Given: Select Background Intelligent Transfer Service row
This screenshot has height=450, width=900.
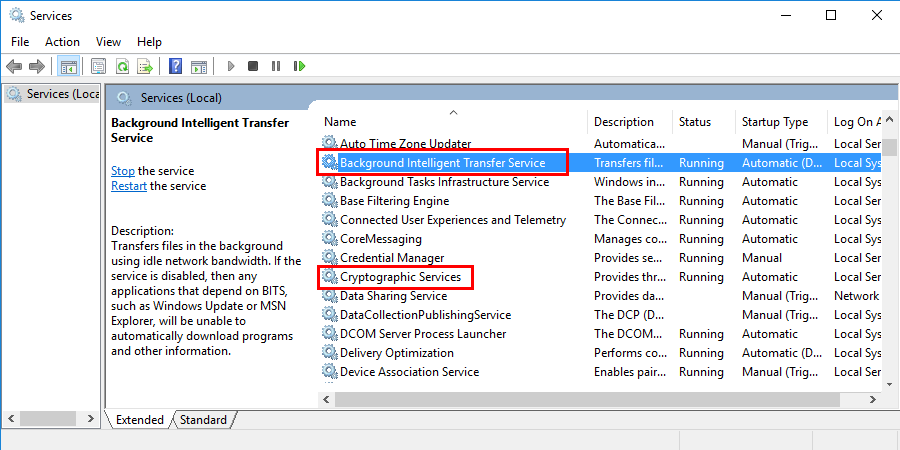Looking at the screenshot, I should 600,163.
